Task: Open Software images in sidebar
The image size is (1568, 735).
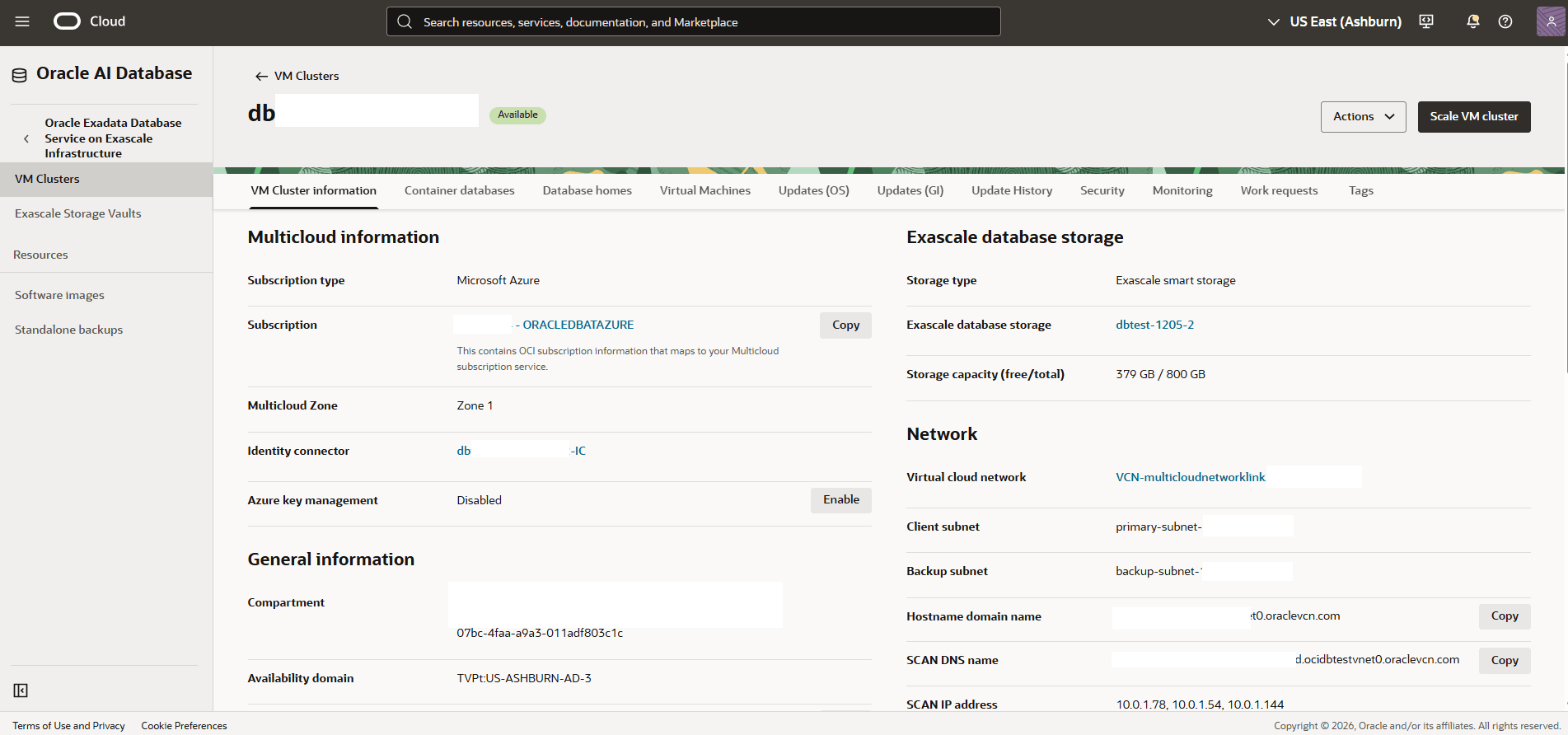Action: (x=59, y=295)
